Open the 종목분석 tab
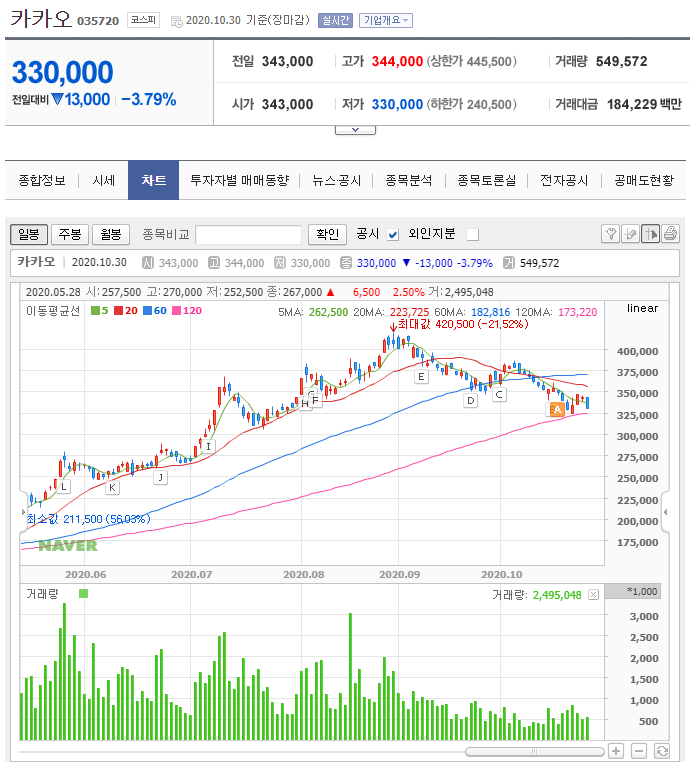The height and width of the screenshot is (762, 690). [409, 180]
